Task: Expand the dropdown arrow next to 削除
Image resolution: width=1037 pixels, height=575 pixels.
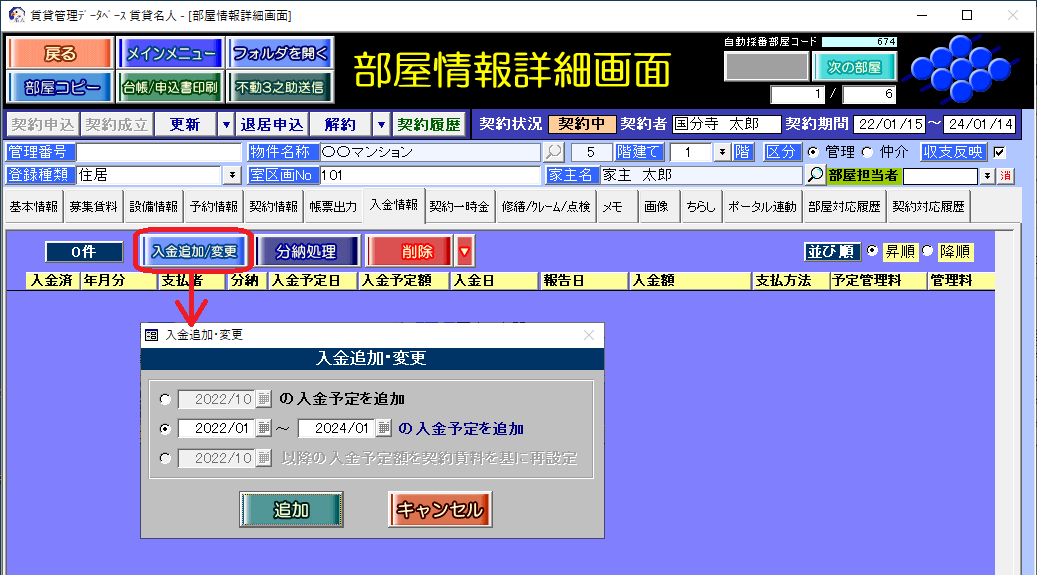Action: [x=464, y=252]
